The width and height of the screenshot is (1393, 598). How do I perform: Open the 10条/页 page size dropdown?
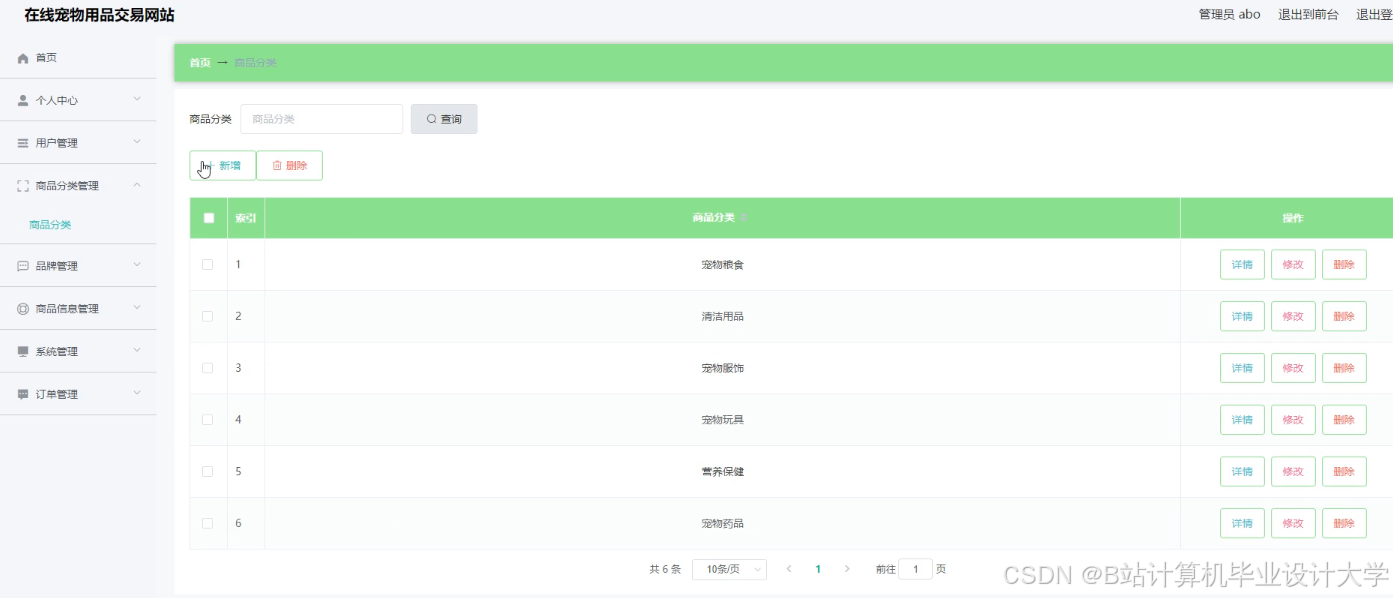point(729,569)
